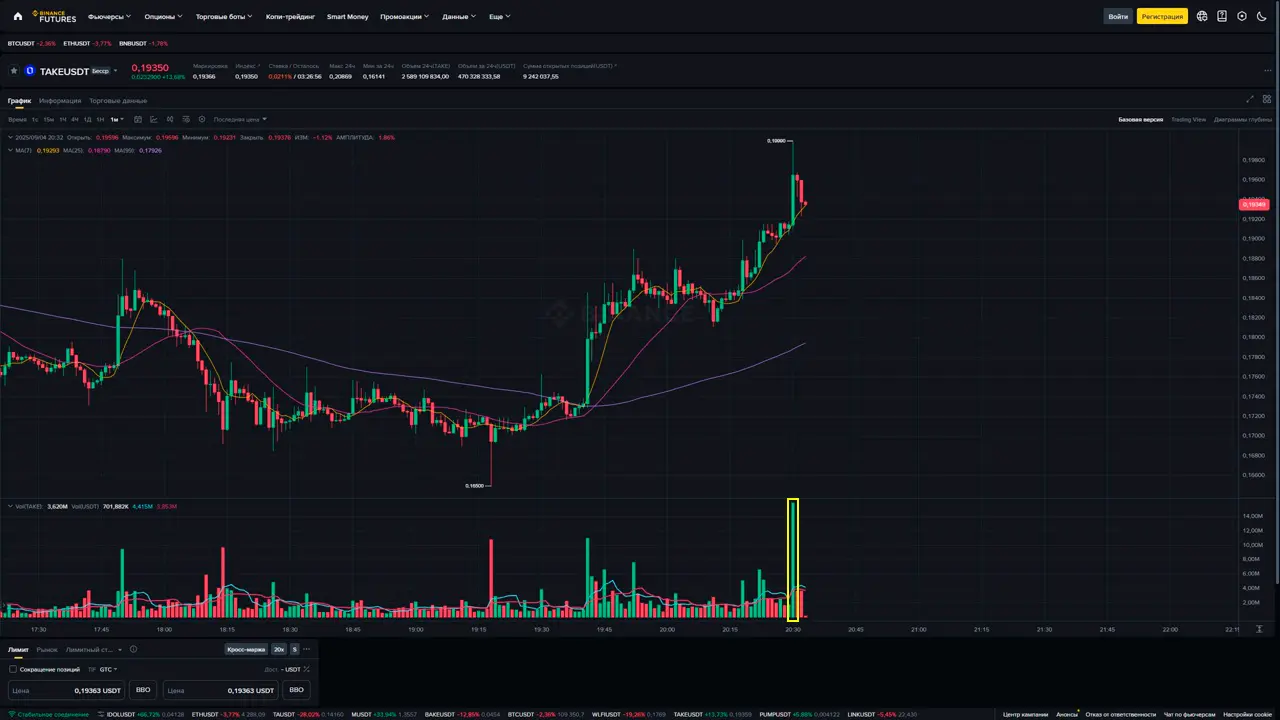Viewport: 1280px width, 720px height.
Task: Open the candlestick chart type icon
Action: point(170,119)
